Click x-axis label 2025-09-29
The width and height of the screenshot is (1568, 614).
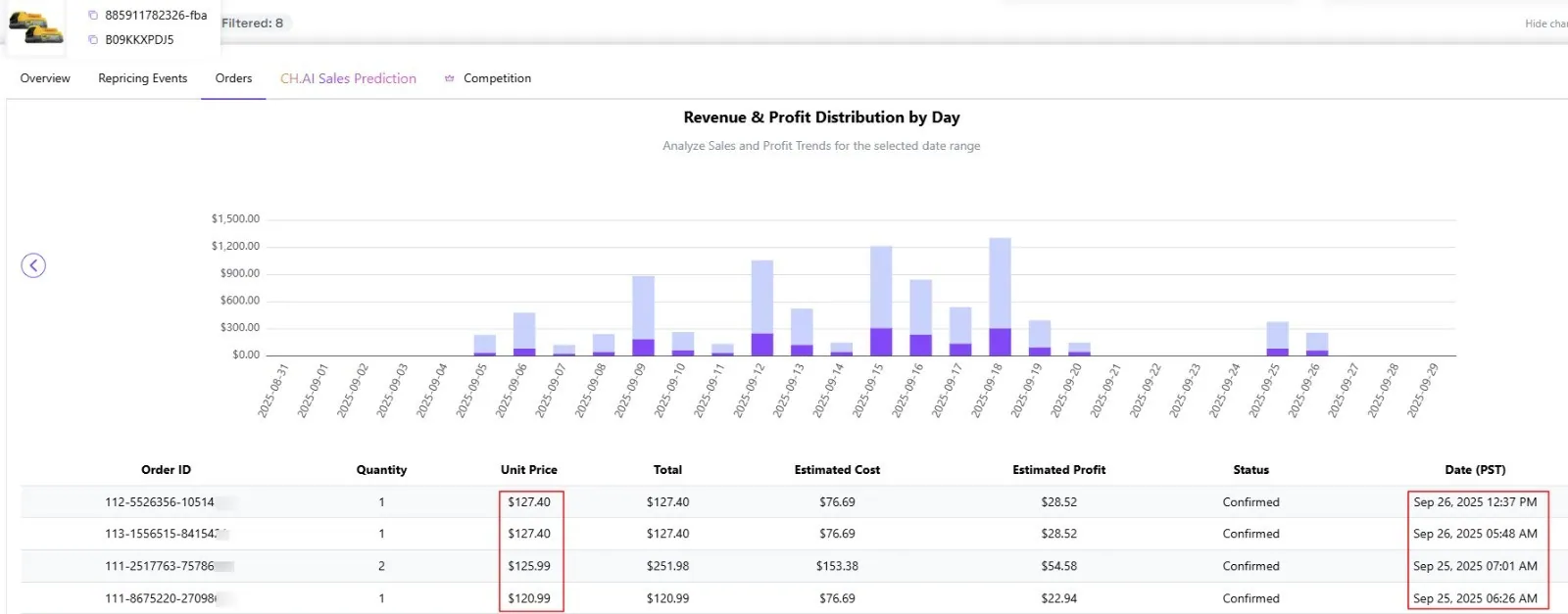click(1423, 391)
